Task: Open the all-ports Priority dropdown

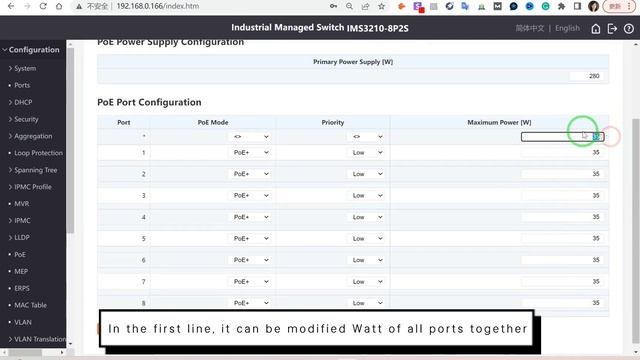Action: [x=366, y=137]
